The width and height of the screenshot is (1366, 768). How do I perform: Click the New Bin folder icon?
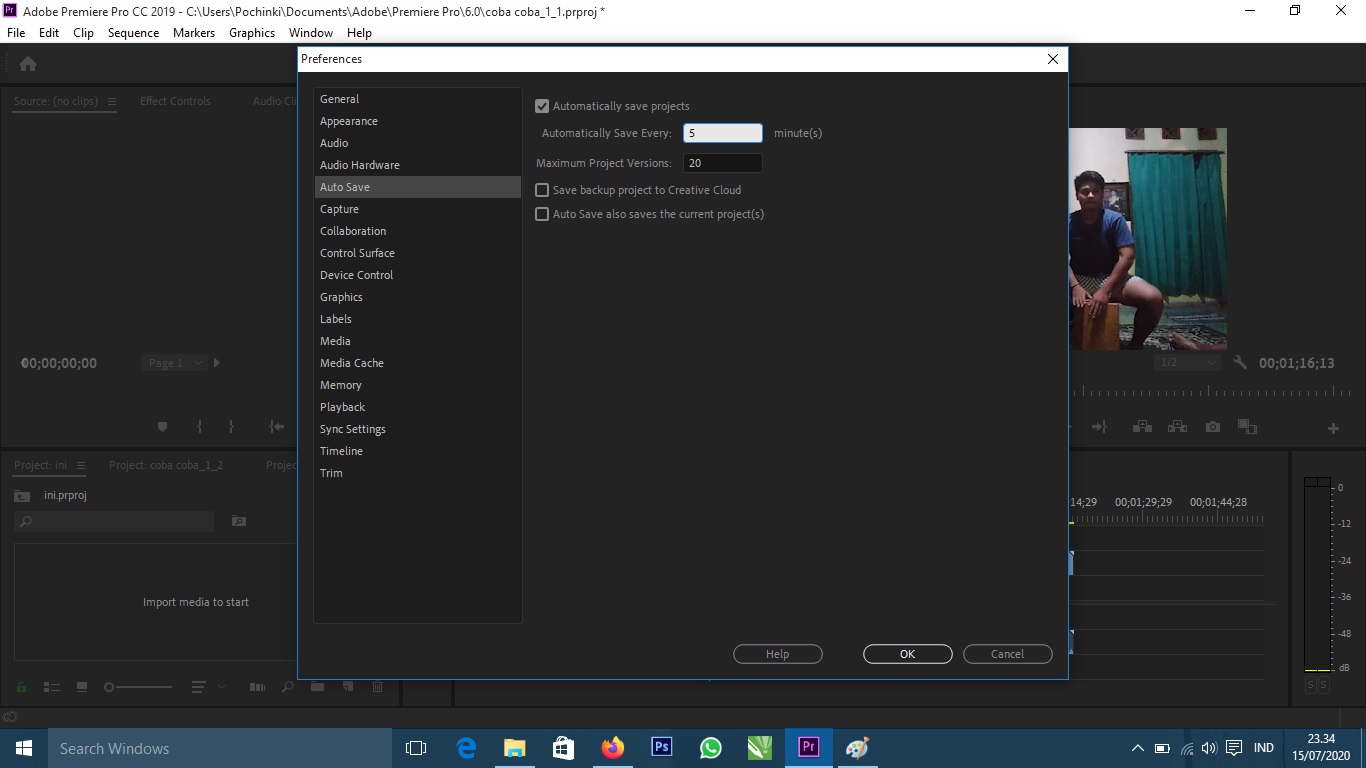point(319,687)
